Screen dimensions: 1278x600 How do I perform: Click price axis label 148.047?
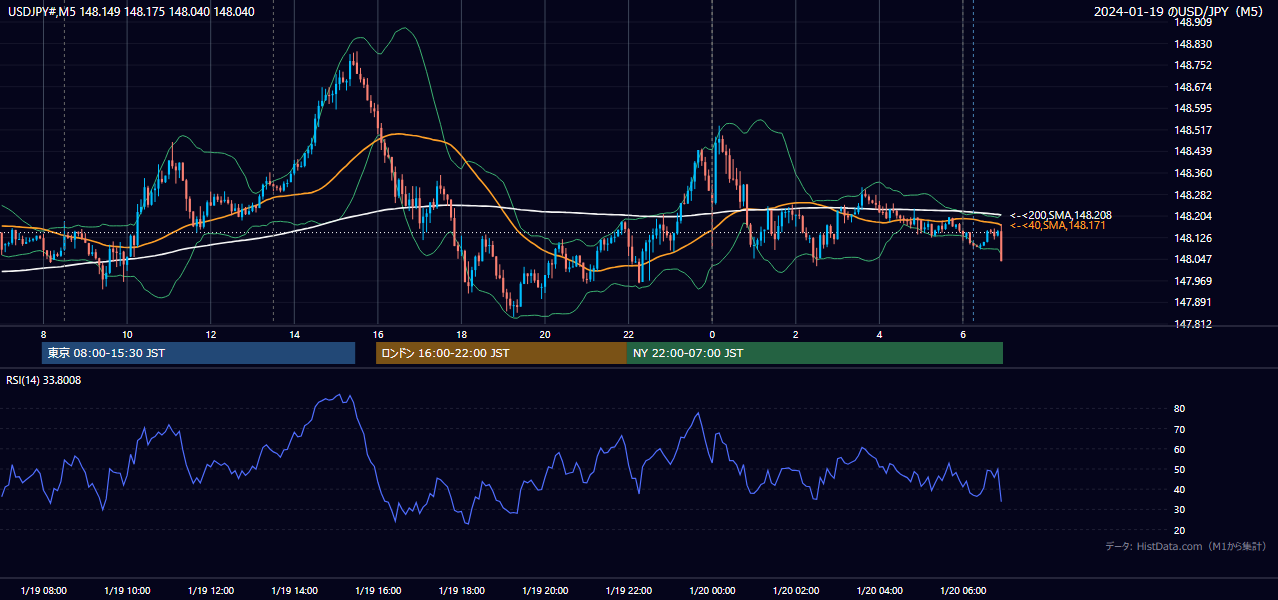(x=1194, y=259)
